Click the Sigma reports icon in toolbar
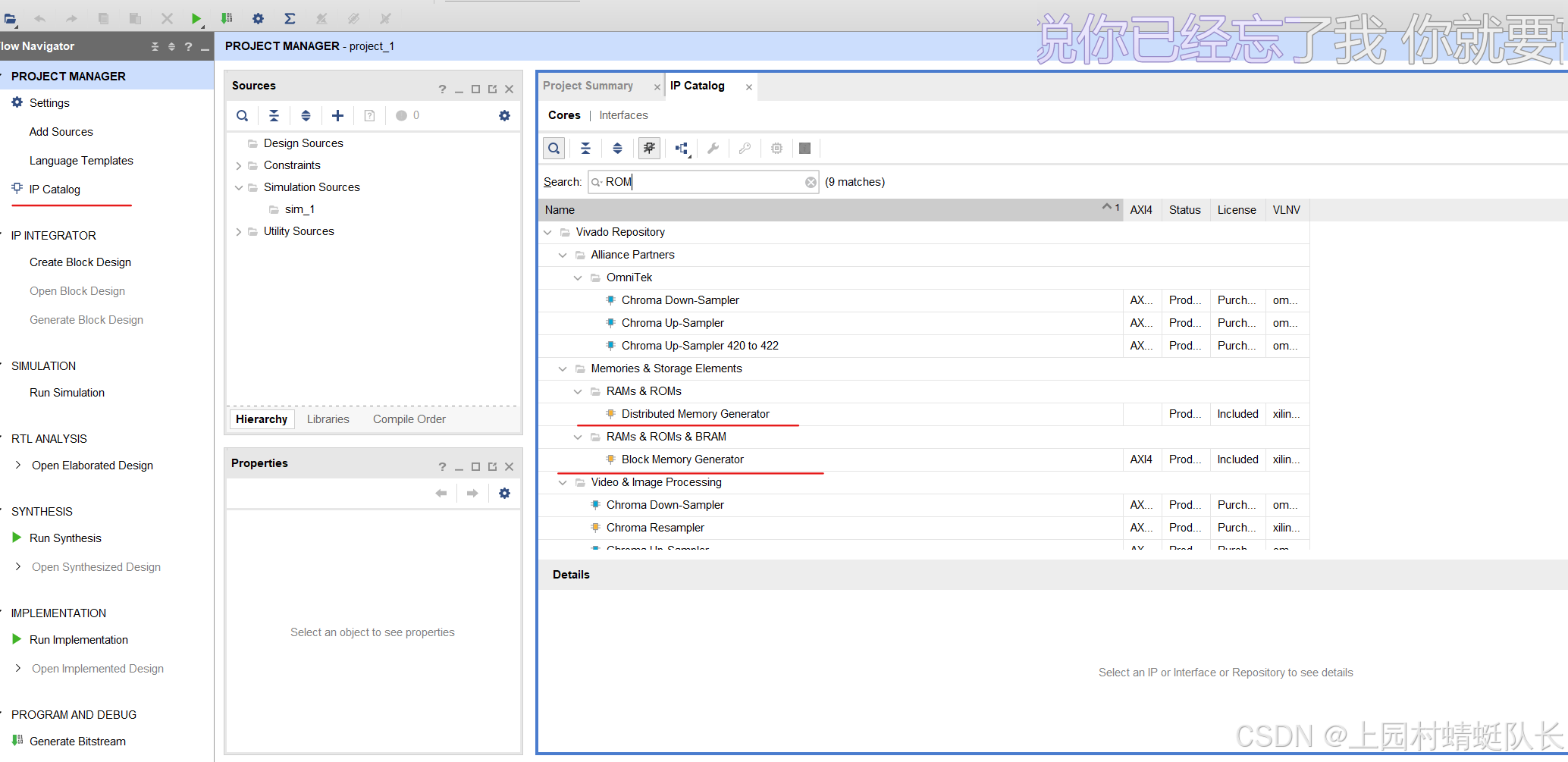 tap(290, 19)
